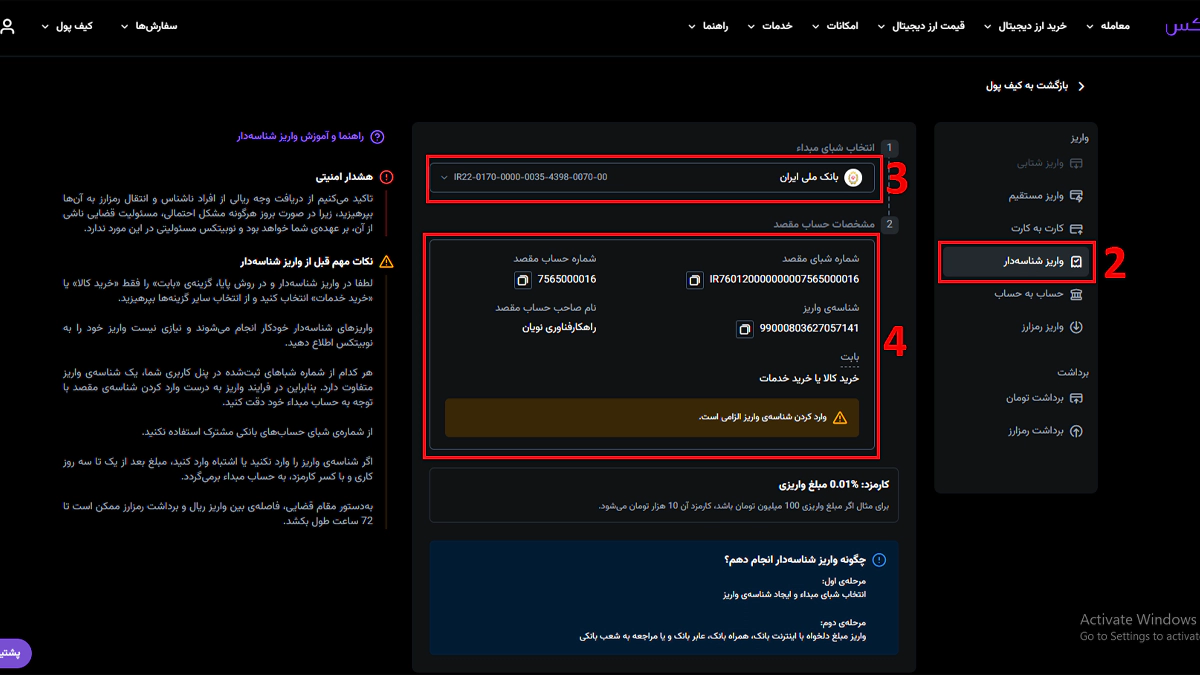This screenshot has height=675, width=1200.
Task: Expand the سفارش‌ها menu in header
Action: pyautogui.click(x=149, y=26)
